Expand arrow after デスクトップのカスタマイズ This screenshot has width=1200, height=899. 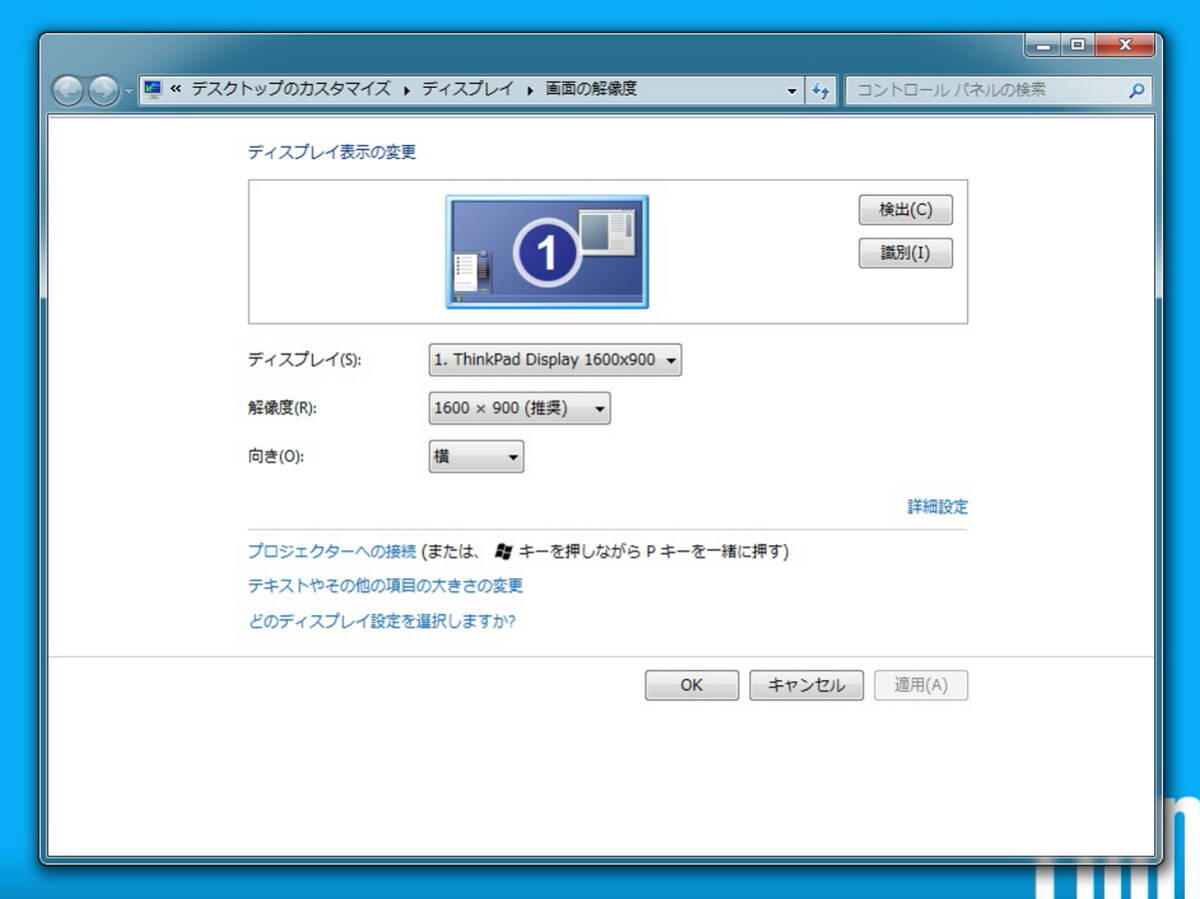[407, 90]
